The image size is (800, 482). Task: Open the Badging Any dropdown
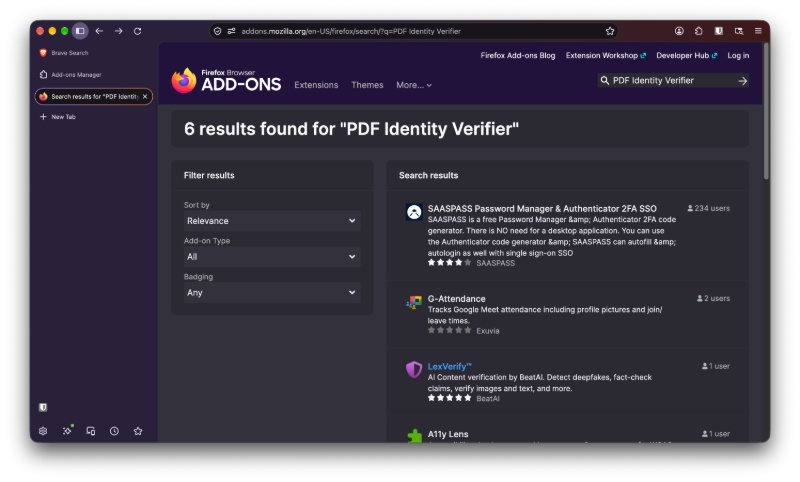point(272,293)
